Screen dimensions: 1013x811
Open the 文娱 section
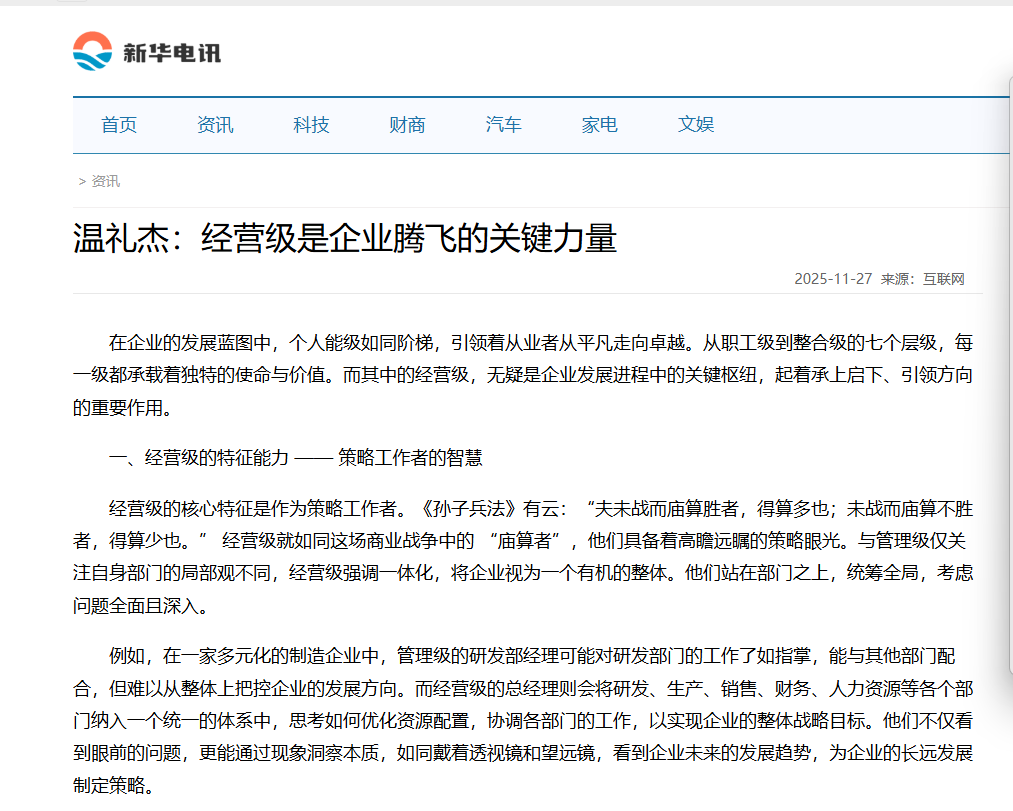(694, 125)
